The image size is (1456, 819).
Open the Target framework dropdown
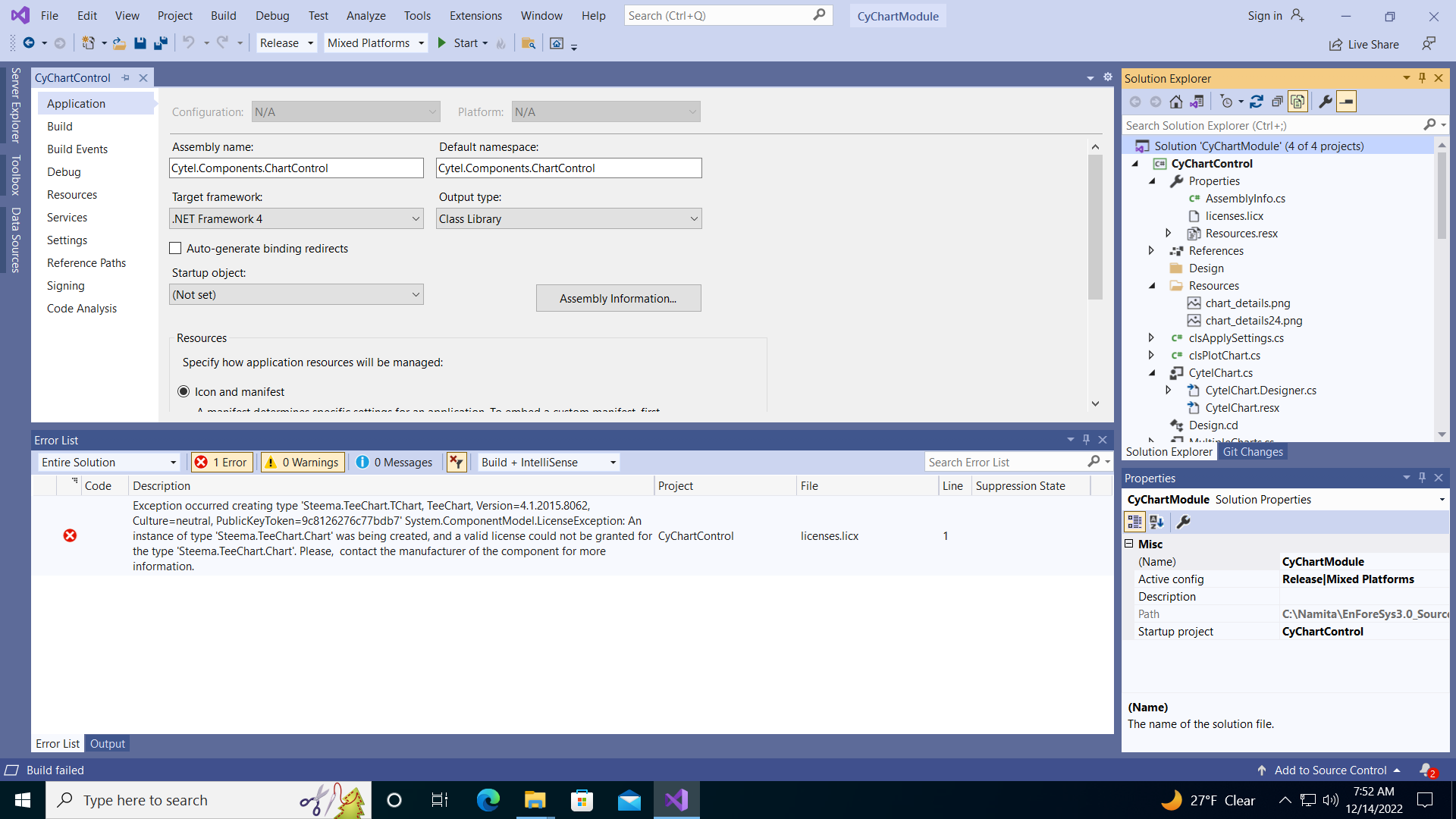click(x=297, y=218)
